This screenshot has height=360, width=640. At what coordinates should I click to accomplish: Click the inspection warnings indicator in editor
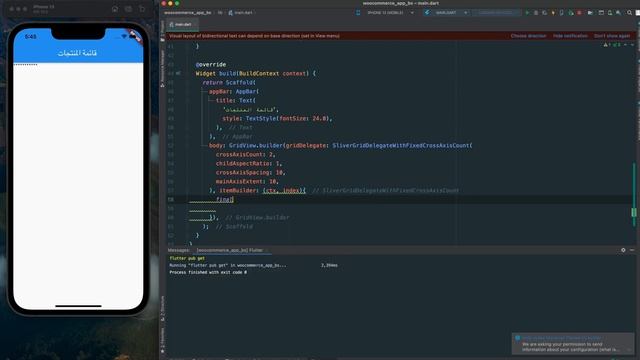pos(612,45)
